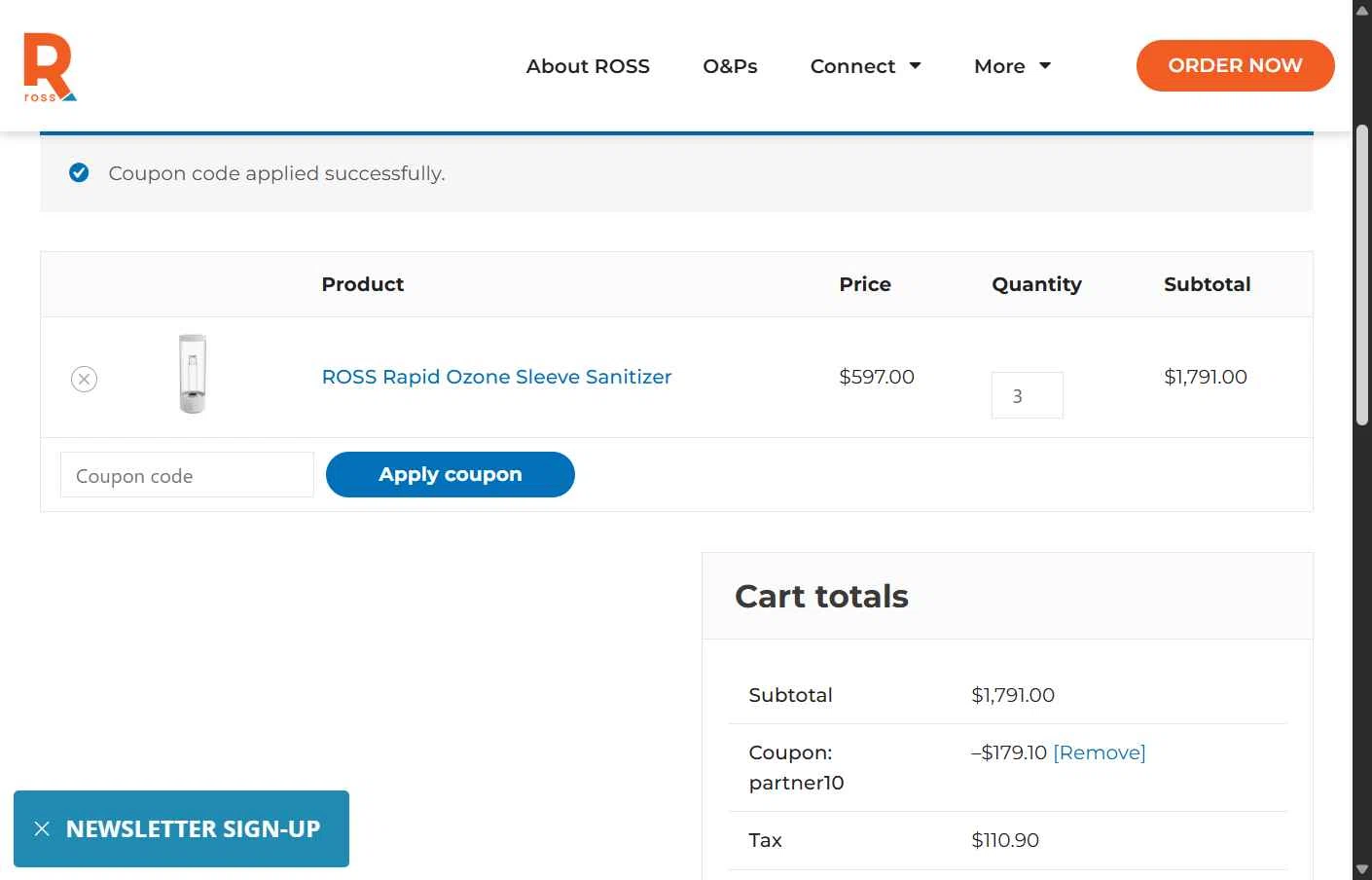1372x880 pixels.
Task: Open the Newsletter Sign-Up panel
Action: (x=193, y=828)
